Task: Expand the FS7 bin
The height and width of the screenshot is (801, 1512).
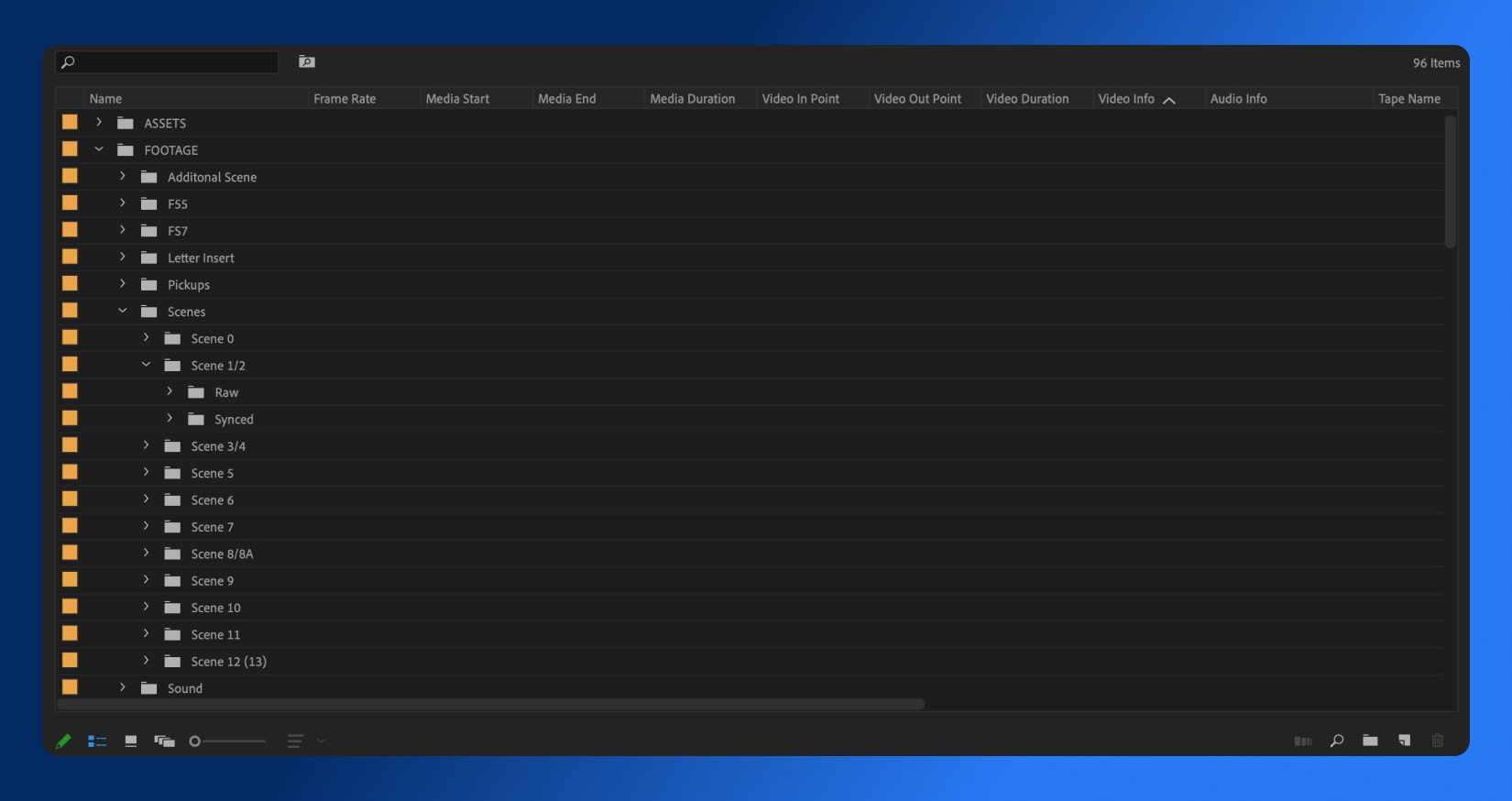Action: tap(123, 230)
